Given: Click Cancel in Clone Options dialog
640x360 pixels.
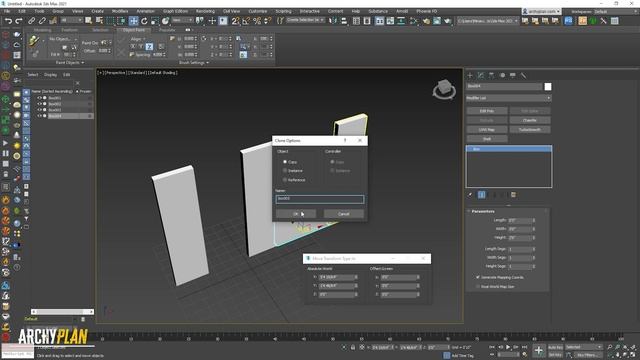Looking at the screenshot, I should pos(344,214).
